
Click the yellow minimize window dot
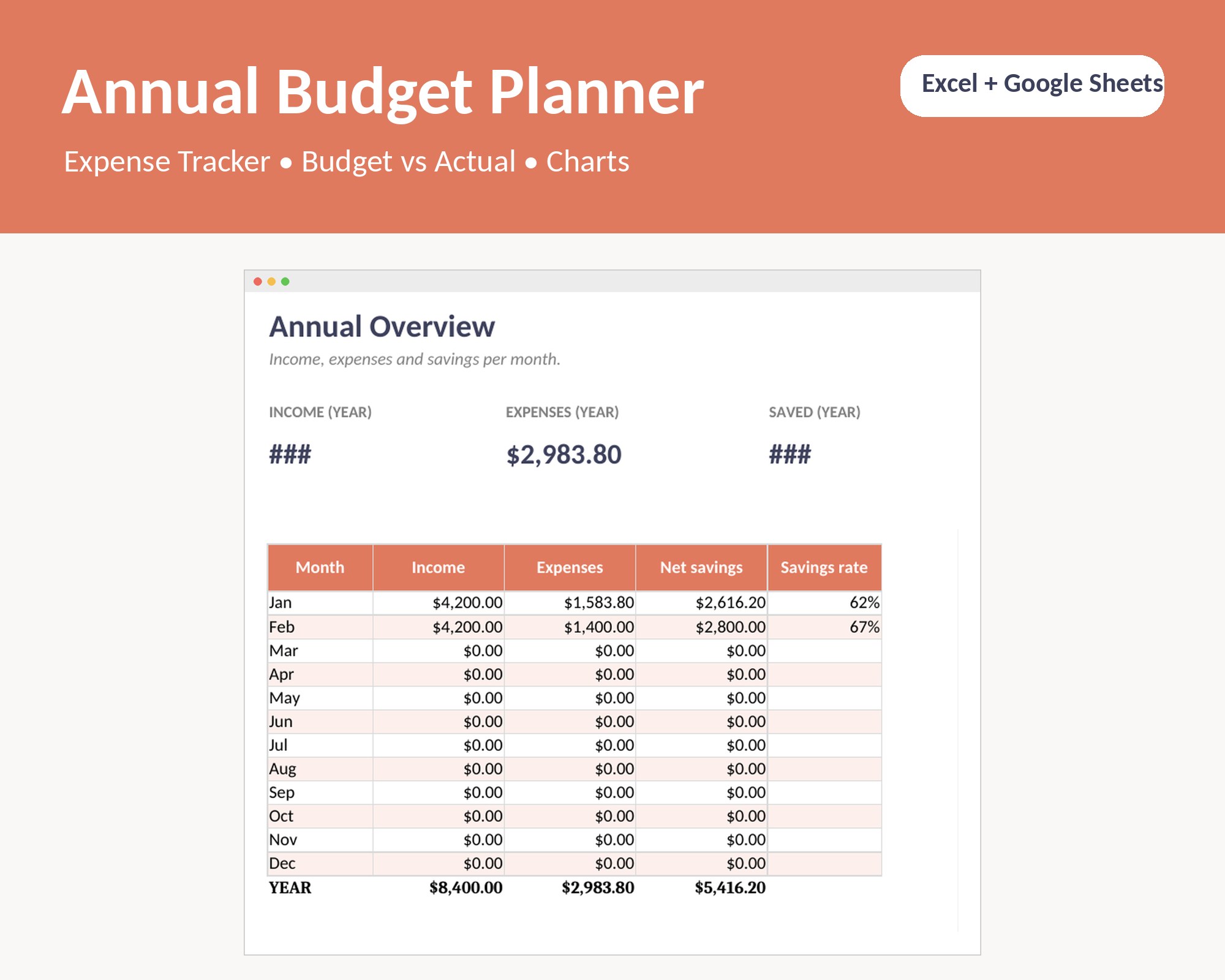click(271, 282)
